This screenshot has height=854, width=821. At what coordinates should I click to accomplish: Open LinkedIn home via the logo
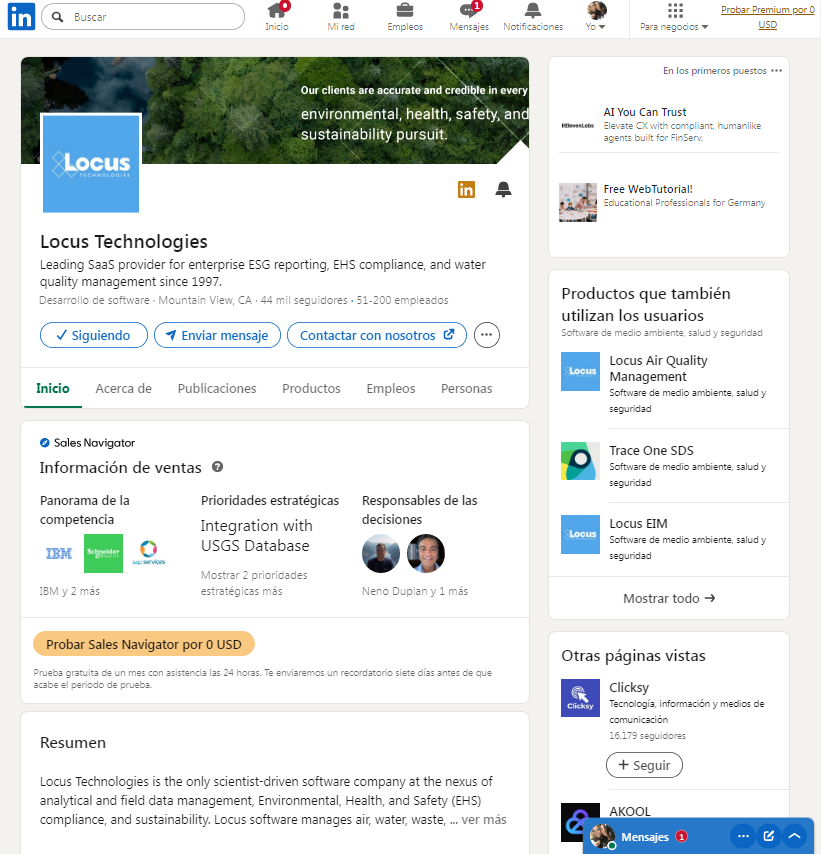pyautogui.click(x=21, y=17)
